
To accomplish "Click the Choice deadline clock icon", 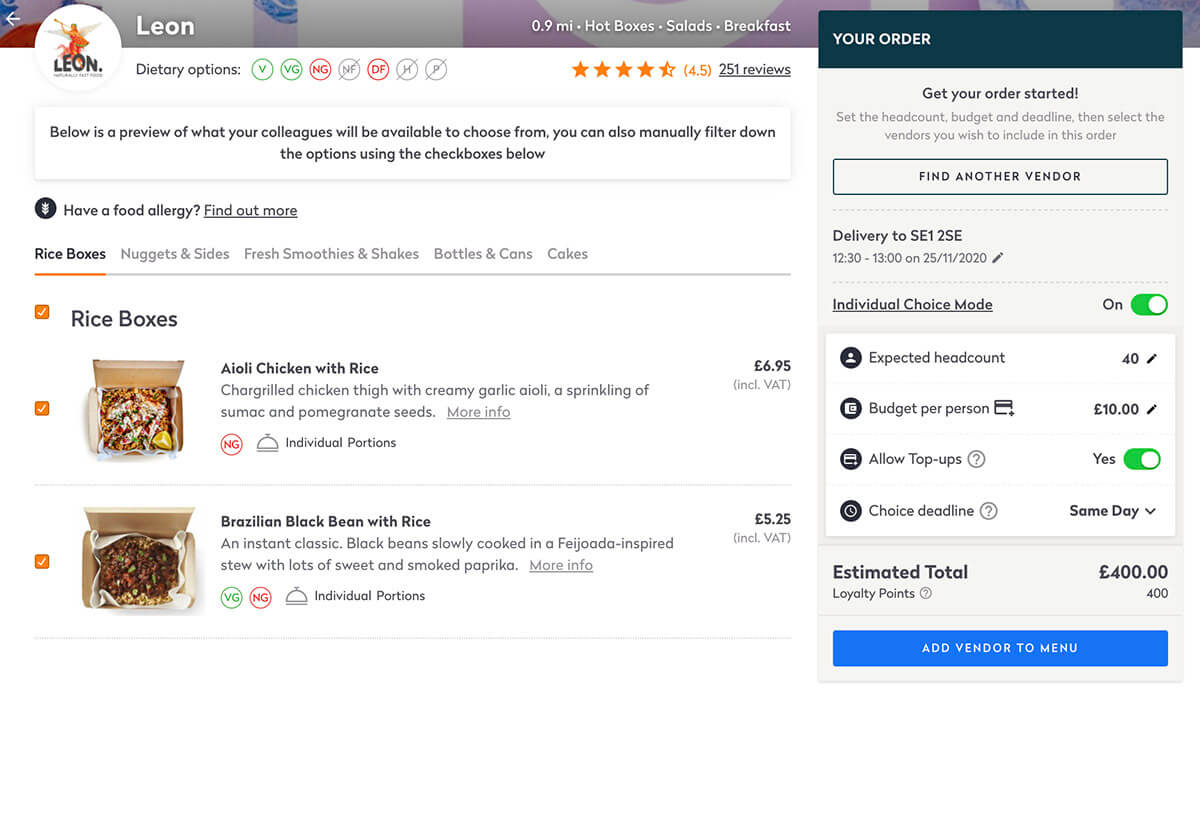I will tap(851, 511).
